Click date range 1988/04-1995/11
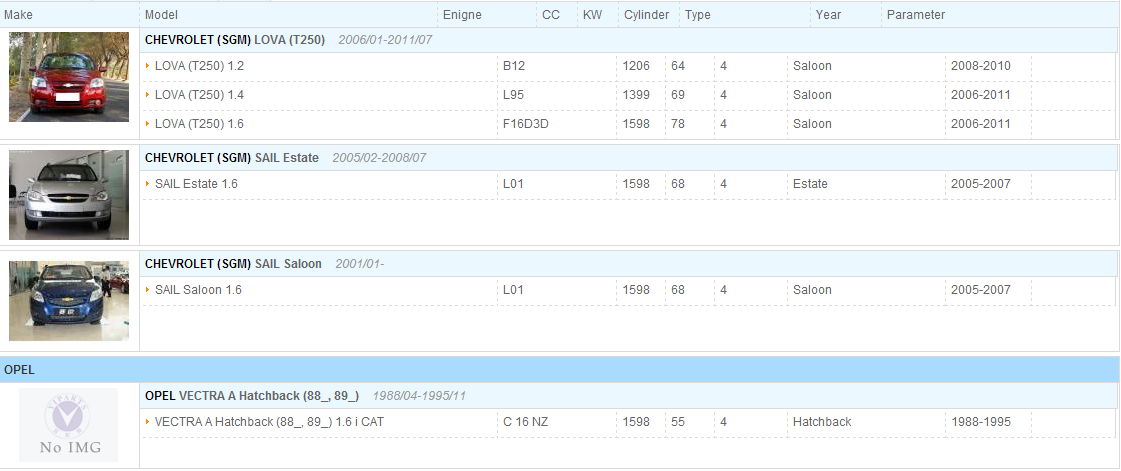This screenshot has width=1121, height=471. point(420,396)
